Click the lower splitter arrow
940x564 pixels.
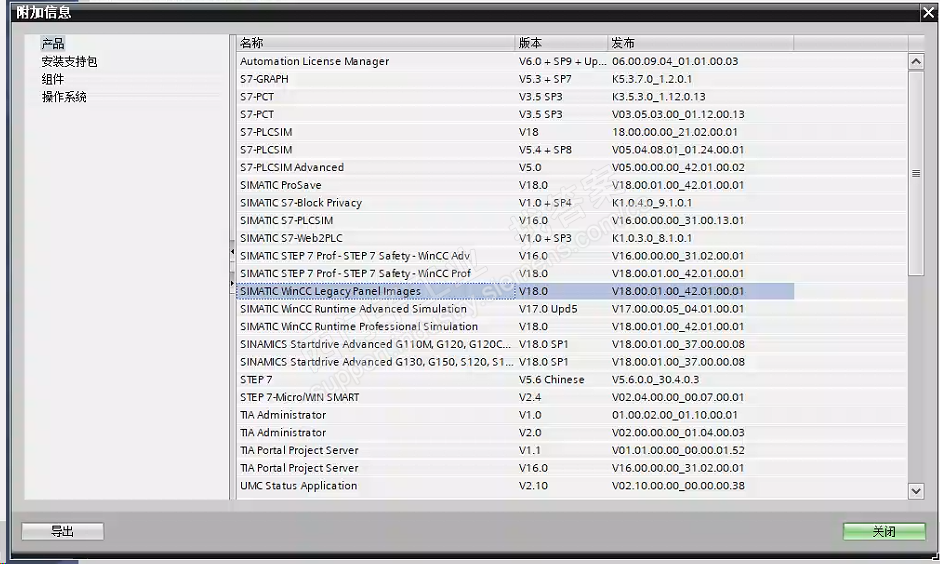(x=232, y=283)
